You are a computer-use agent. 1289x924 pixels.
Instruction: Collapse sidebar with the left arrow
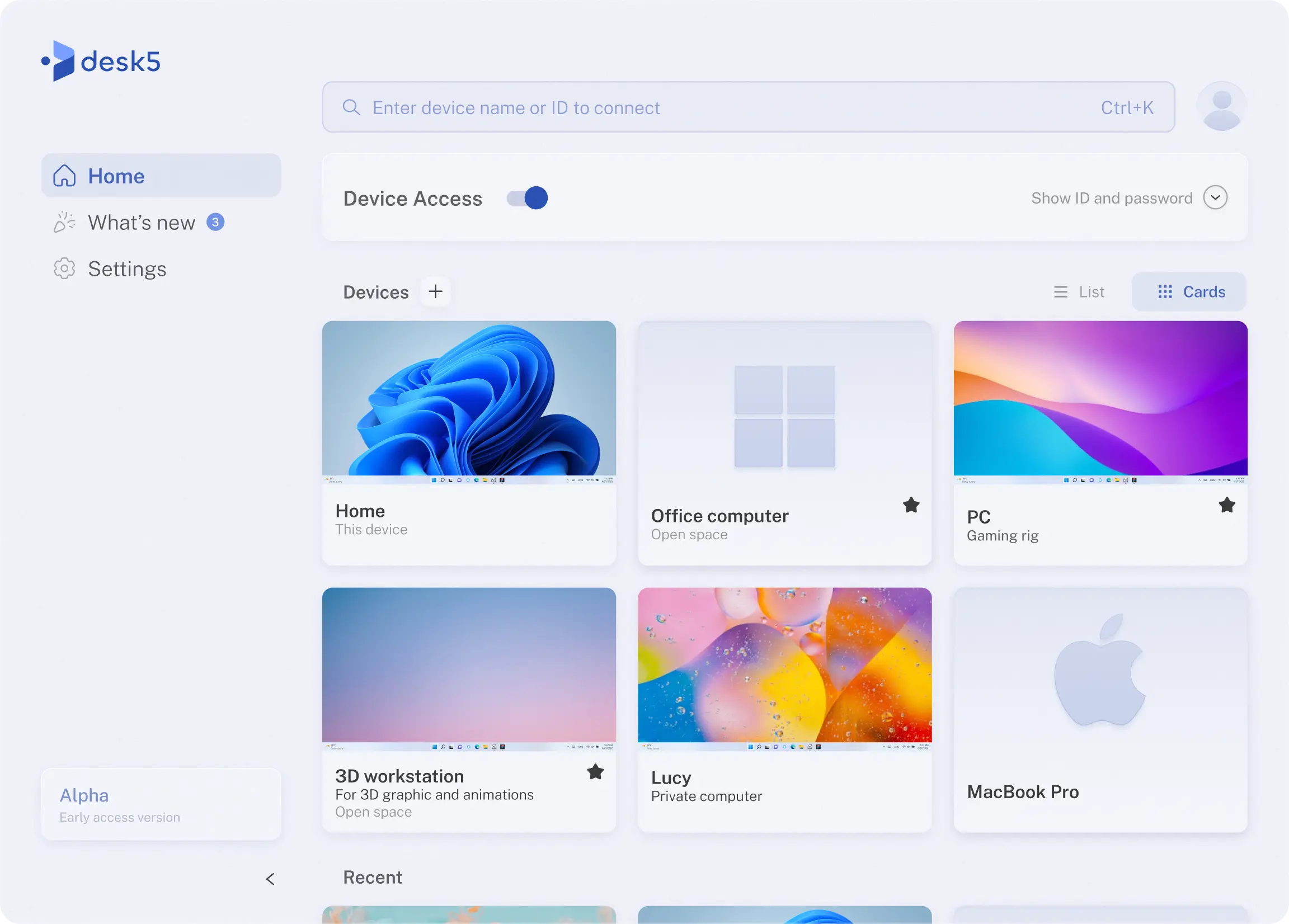[x=271, y=879]
